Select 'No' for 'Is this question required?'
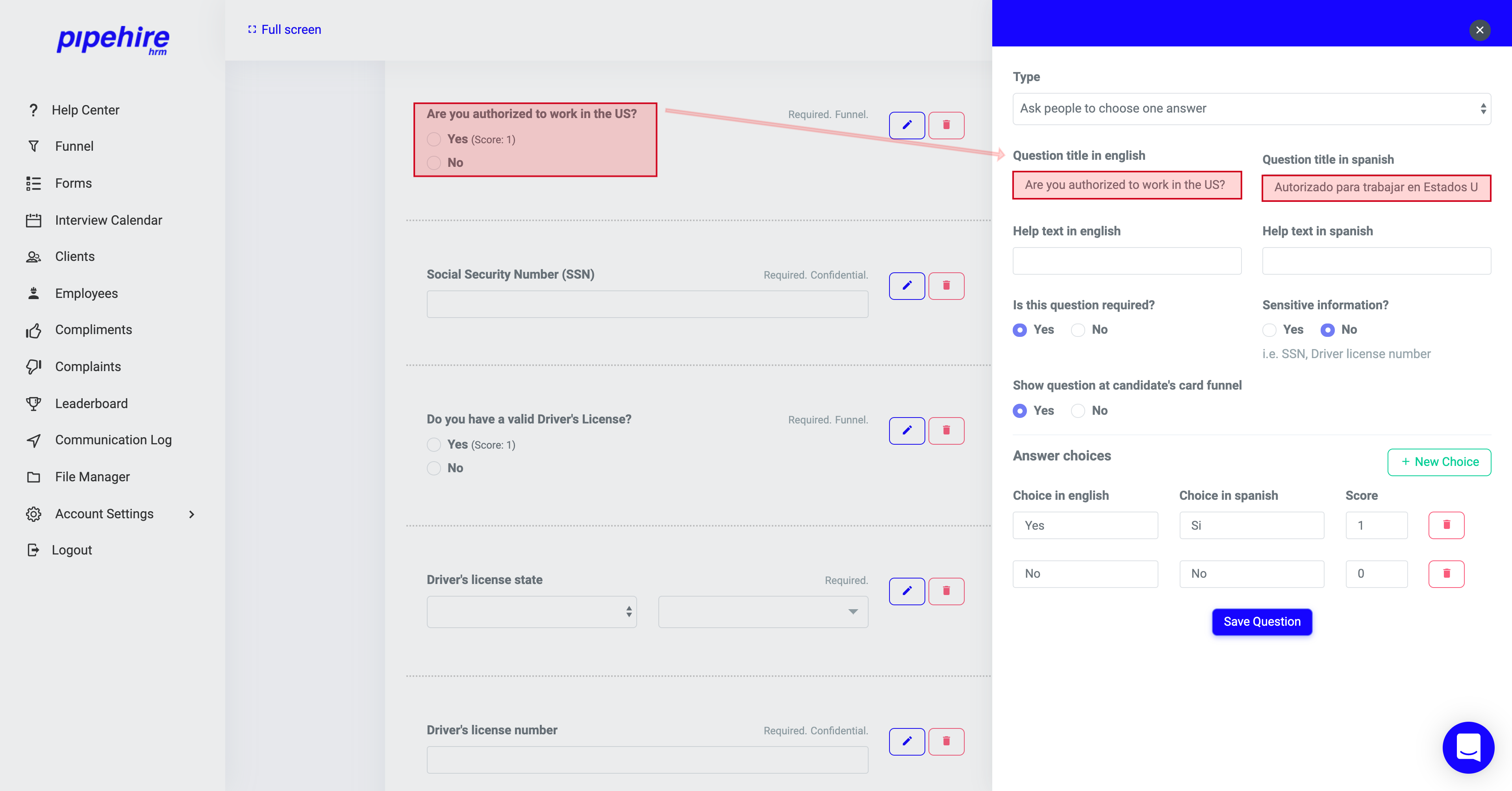 pos(1078,330)
